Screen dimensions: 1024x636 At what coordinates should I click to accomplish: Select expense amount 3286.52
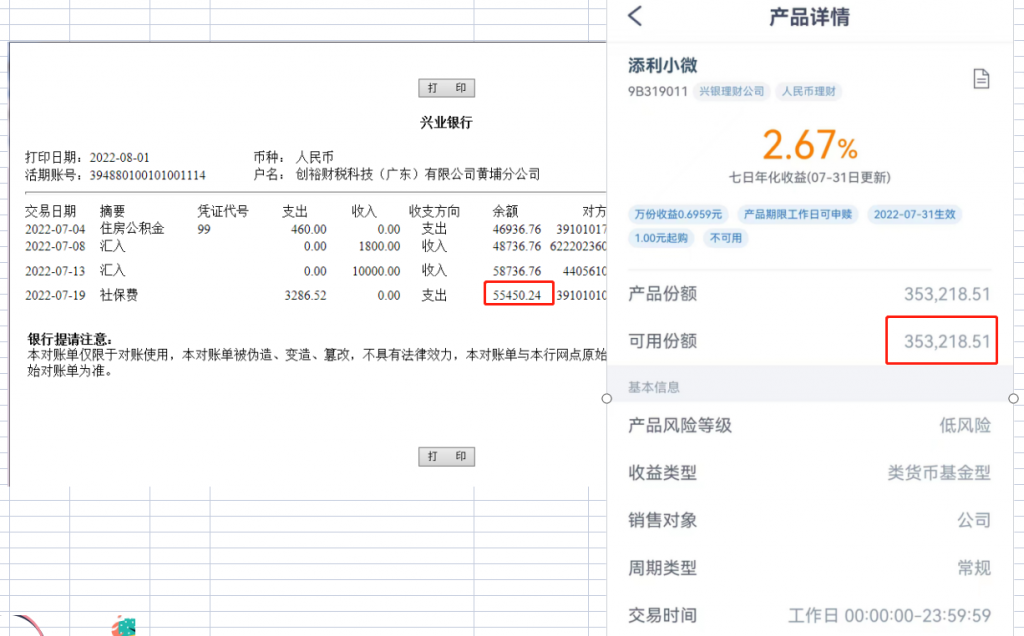coord(305,295)
